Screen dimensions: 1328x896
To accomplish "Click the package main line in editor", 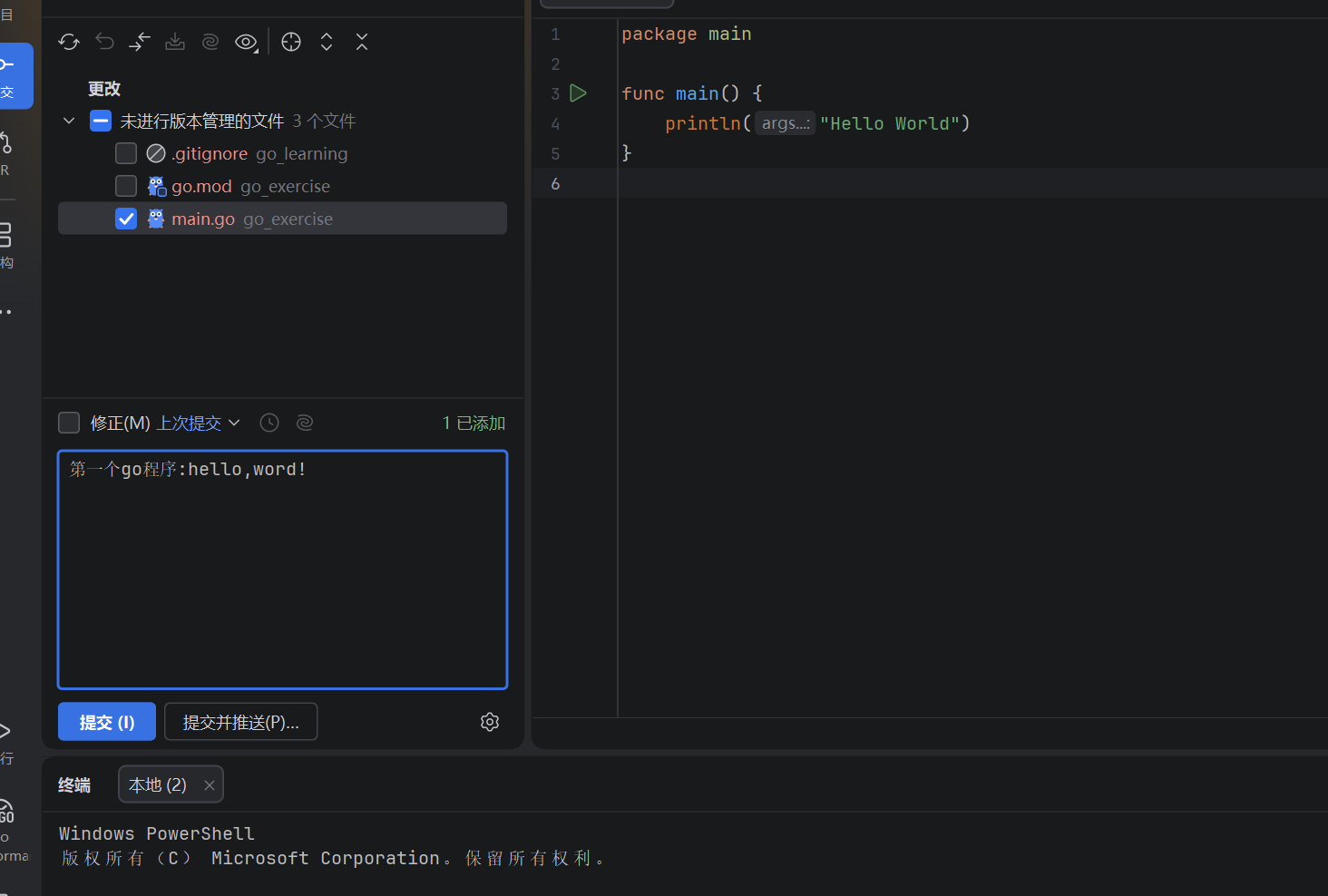I will click(x=687, y=34).
